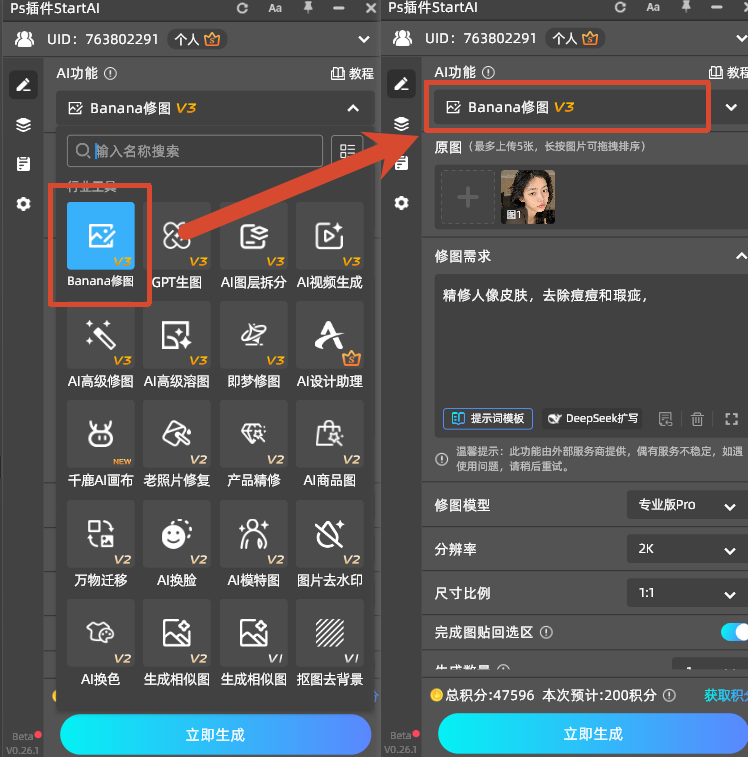Open the 教程 link in left panel

click(352, 73)
